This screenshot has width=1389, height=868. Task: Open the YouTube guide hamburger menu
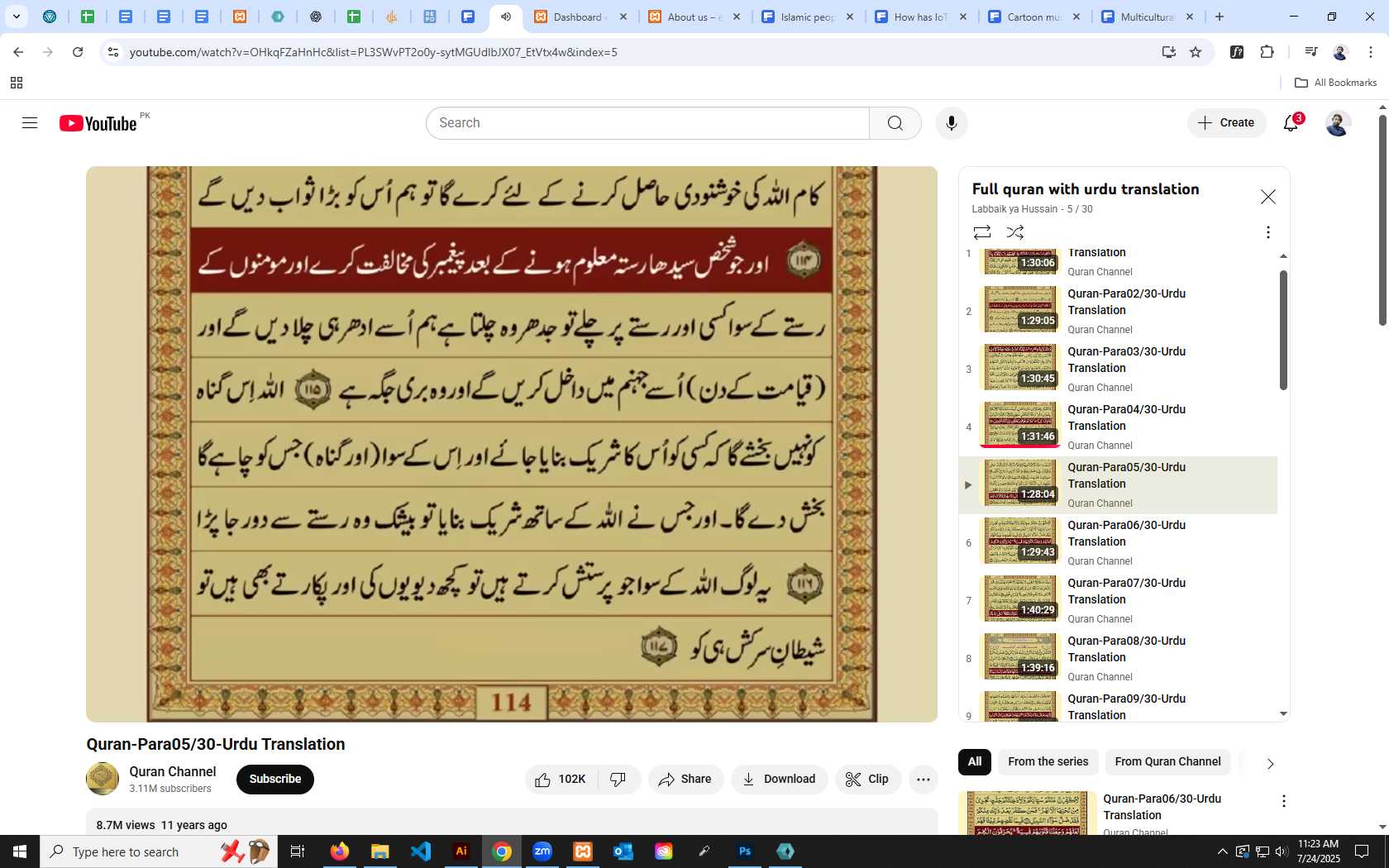[x=30, y=123]
